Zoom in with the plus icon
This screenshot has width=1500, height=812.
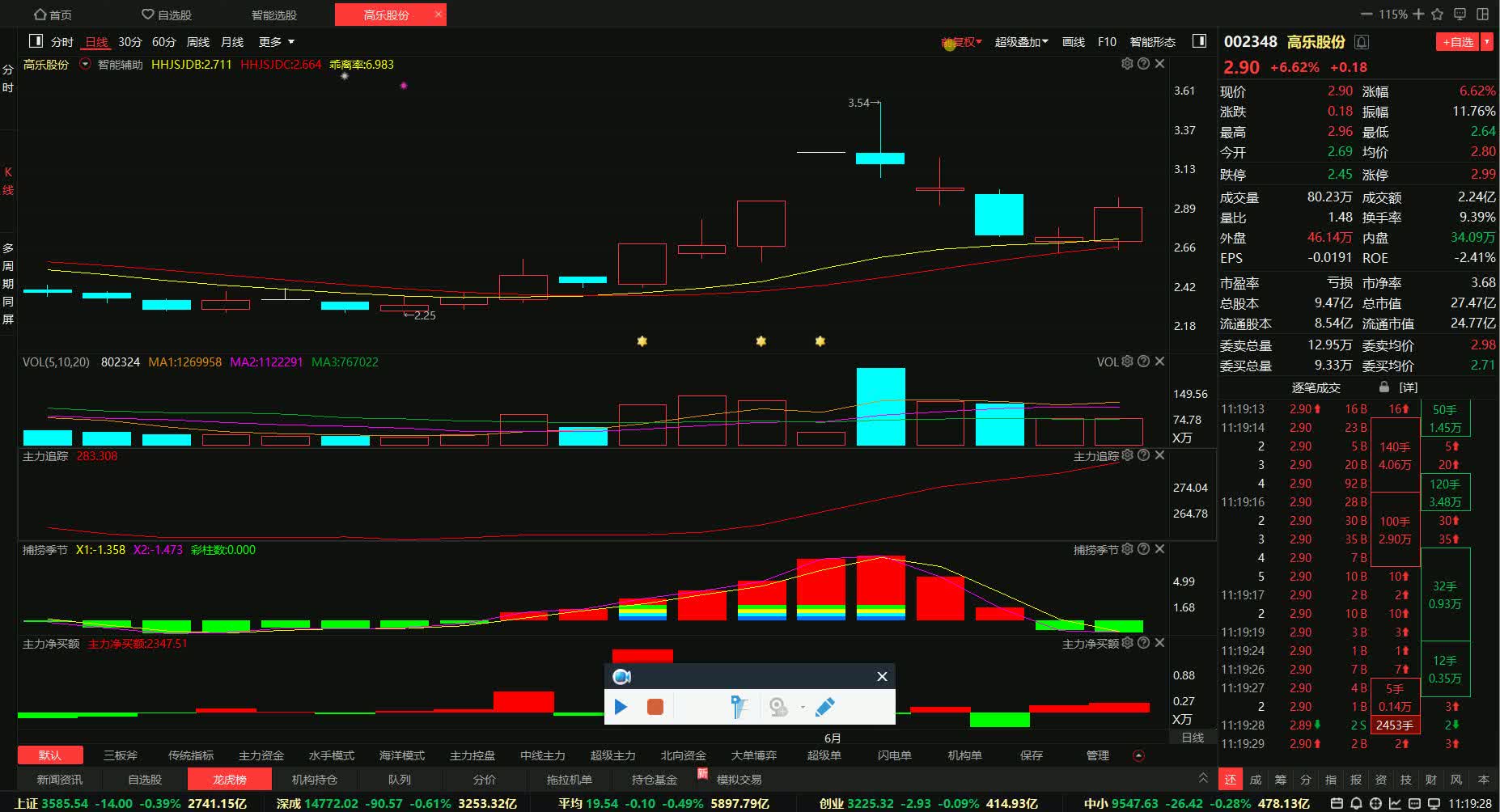coord(1418,15)
